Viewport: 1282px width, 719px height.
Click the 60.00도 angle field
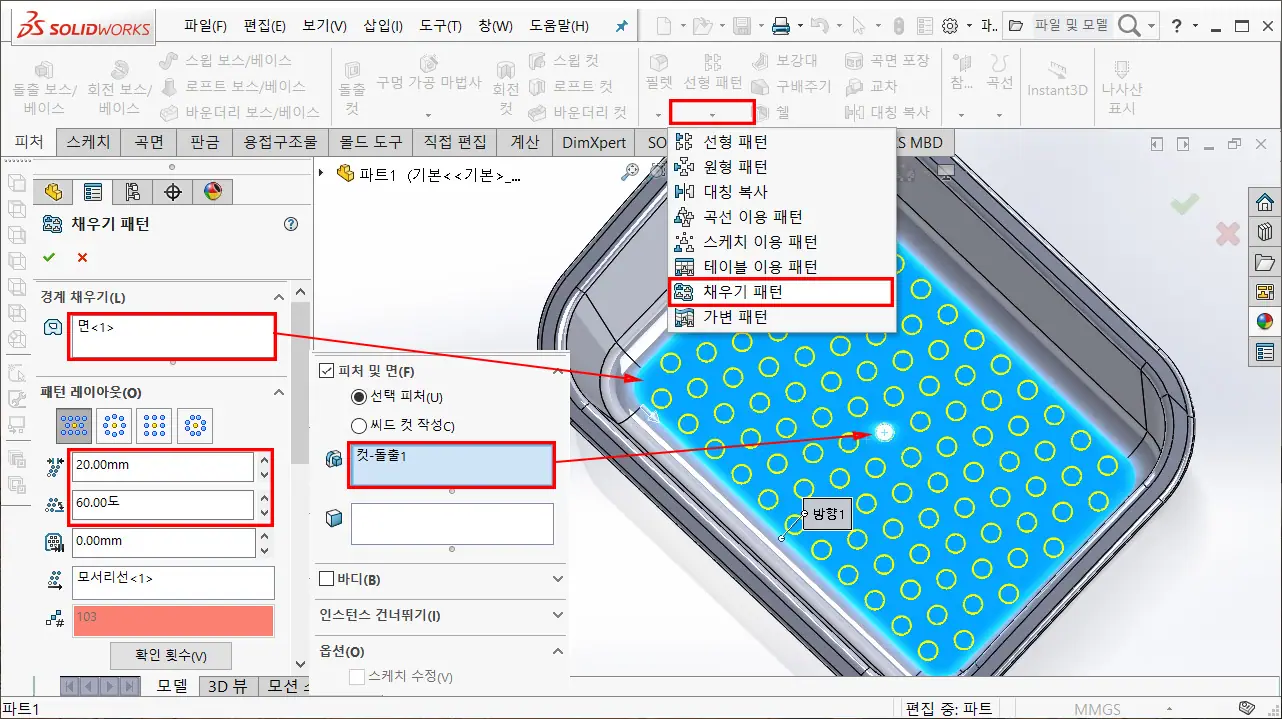[x=162, y=505]
